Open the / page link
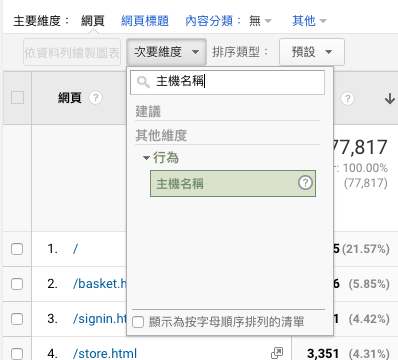 pyautogui.click(x=75, y=249)
